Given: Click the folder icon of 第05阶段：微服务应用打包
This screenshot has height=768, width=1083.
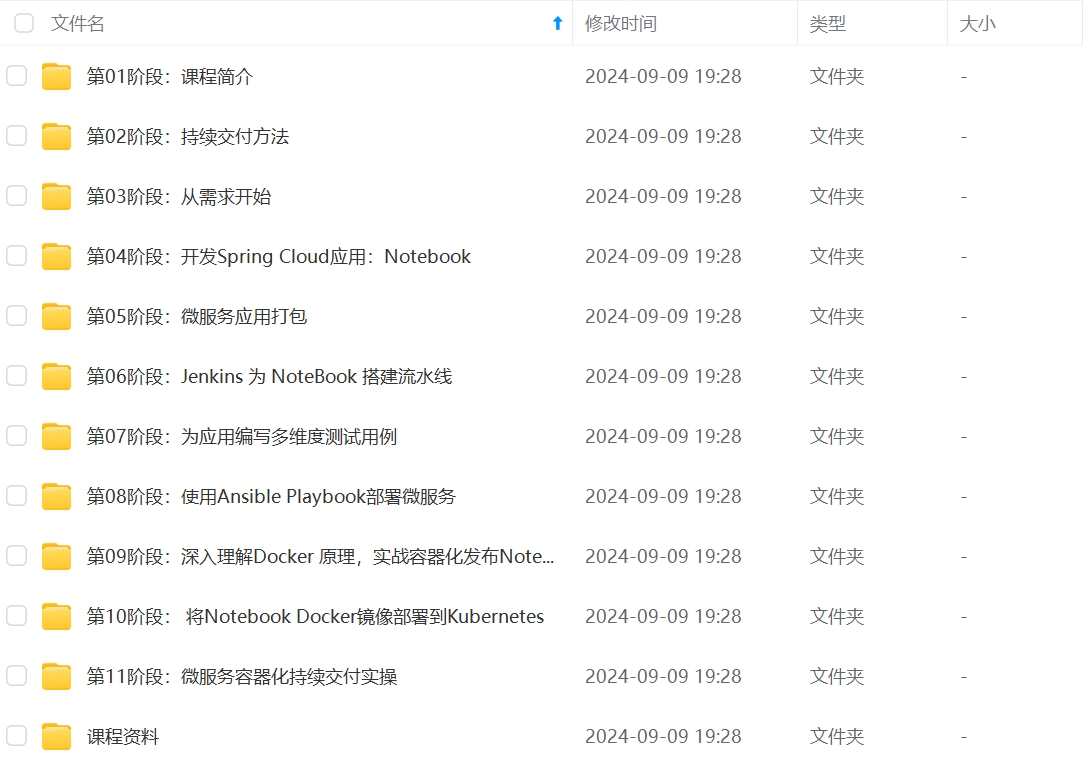Looking at the screenshot, I should tap(57, 316).
